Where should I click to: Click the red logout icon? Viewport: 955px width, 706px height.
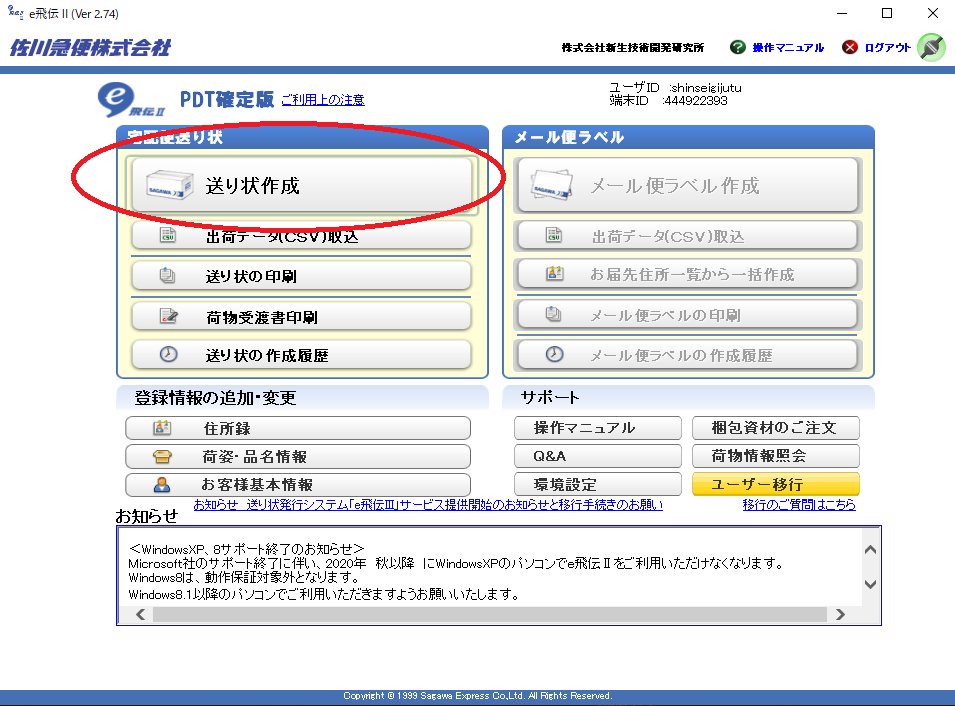[x=850, y=47]
